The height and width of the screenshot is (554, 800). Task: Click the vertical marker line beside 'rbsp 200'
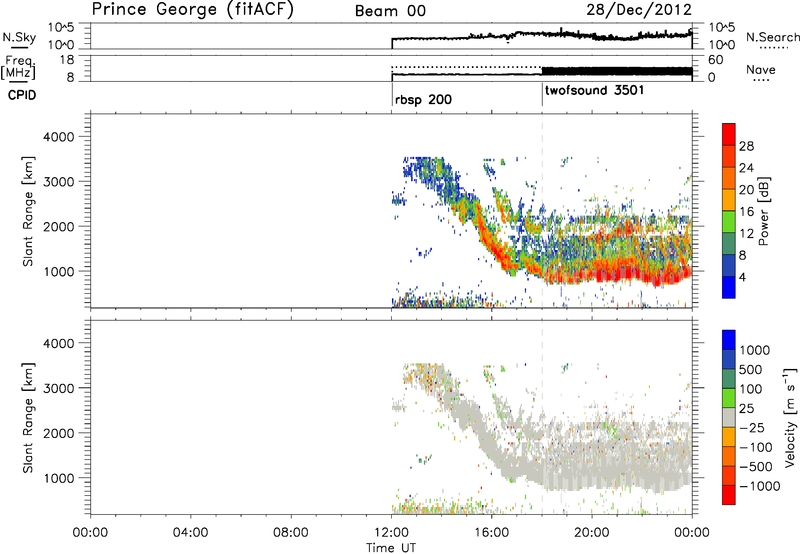(x=392, y=94)
